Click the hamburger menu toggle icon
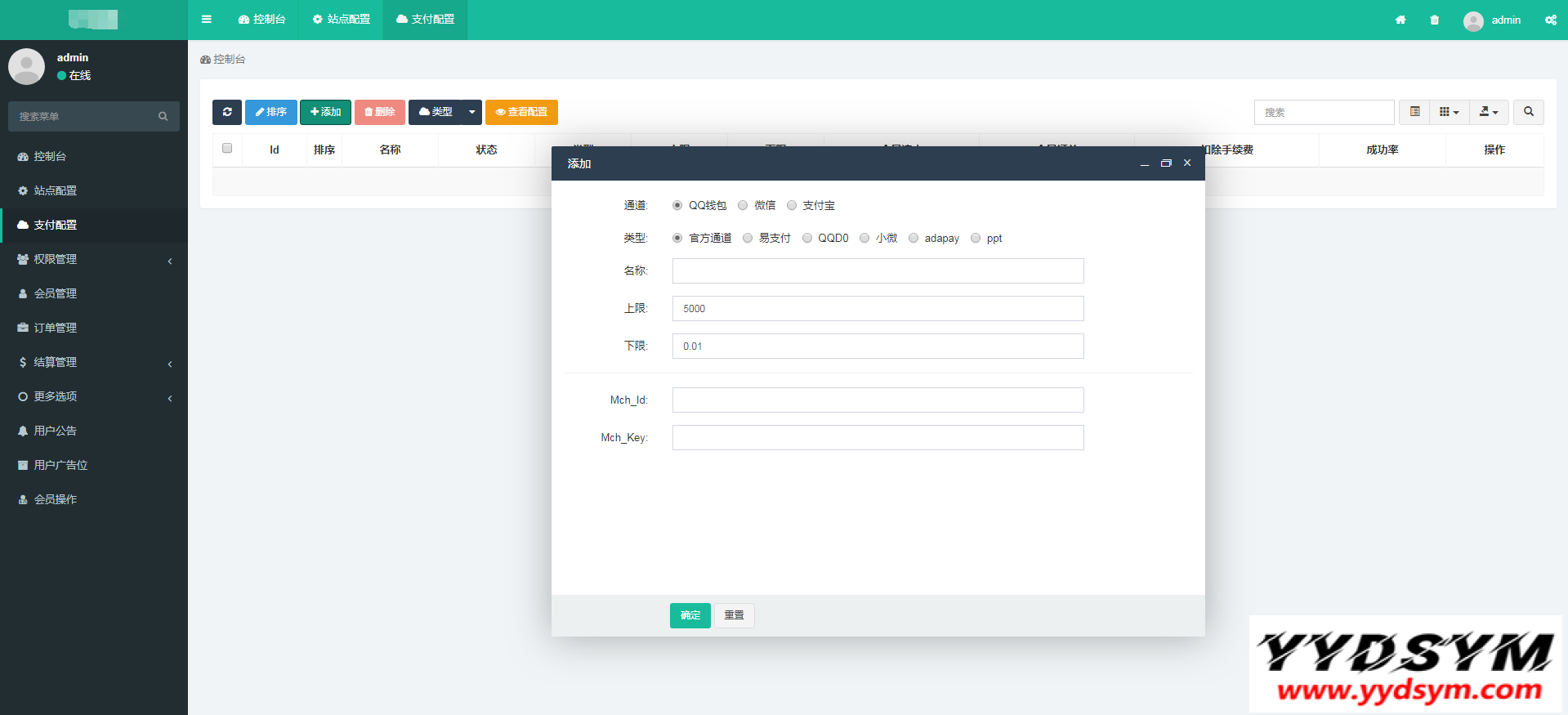The width and height of the screenshot is (1568, 715). (207, 20)
